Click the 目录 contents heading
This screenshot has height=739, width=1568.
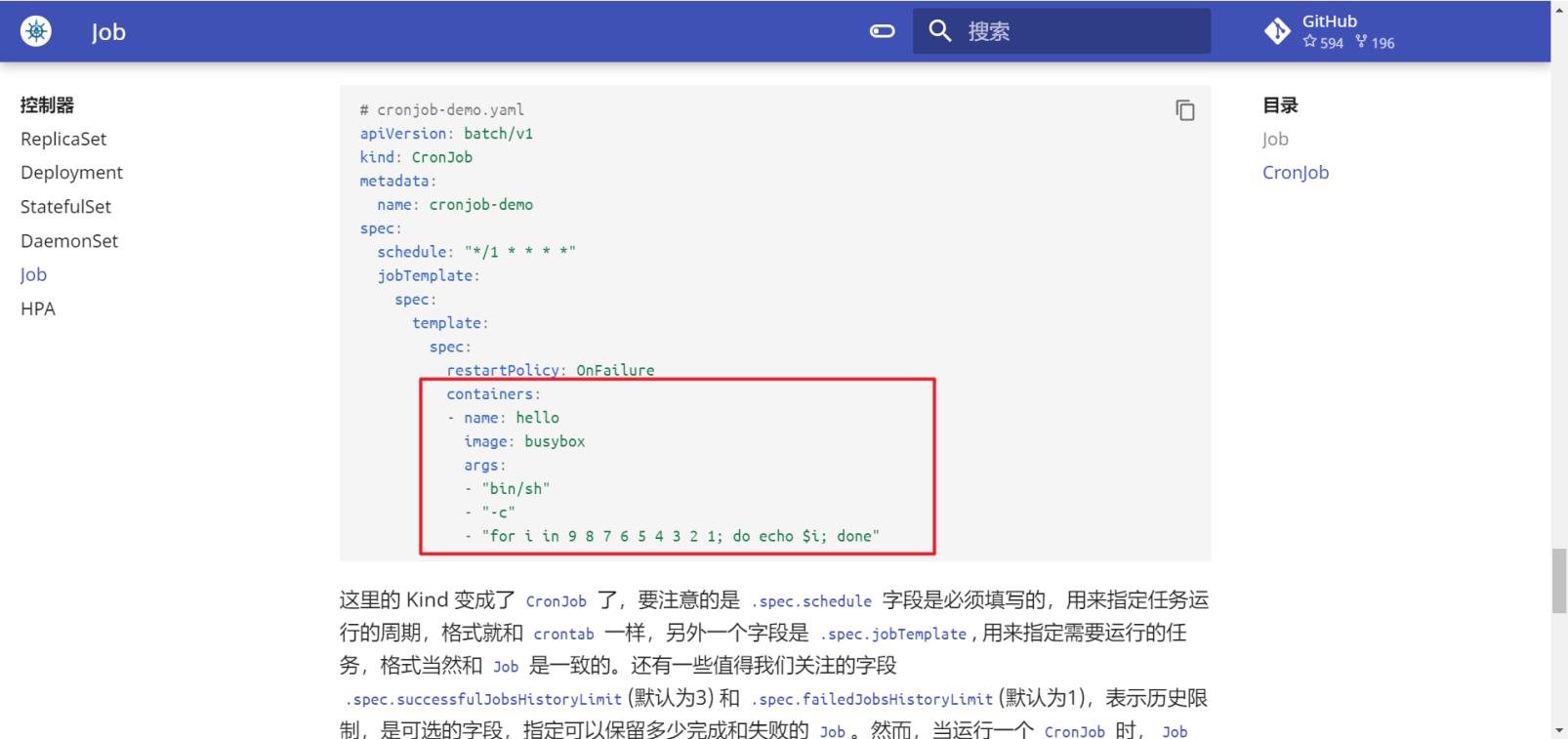click(1280, 104)
